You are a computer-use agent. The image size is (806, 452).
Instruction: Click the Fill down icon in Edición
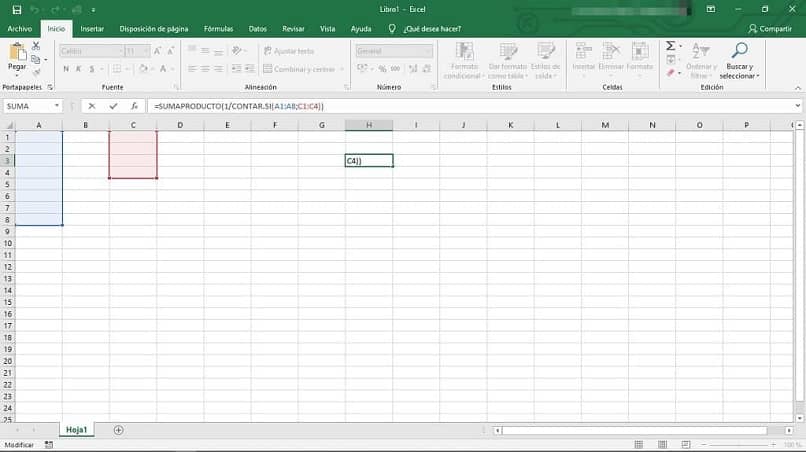click(671, 60)
